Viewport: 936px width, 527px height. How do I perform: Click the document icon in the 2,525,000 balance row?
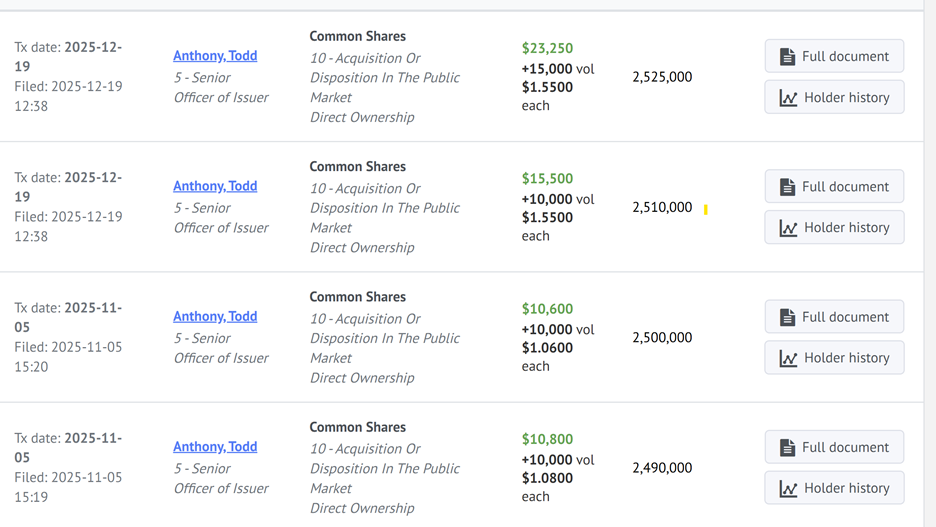(x=787, y=57)
